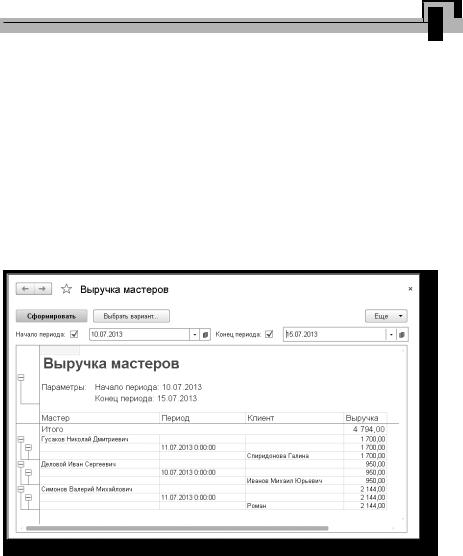The height and width of the screenshot is (556, 463).
Task: Open dropdown arrow of Конец периода field
Action: [391, 334]
